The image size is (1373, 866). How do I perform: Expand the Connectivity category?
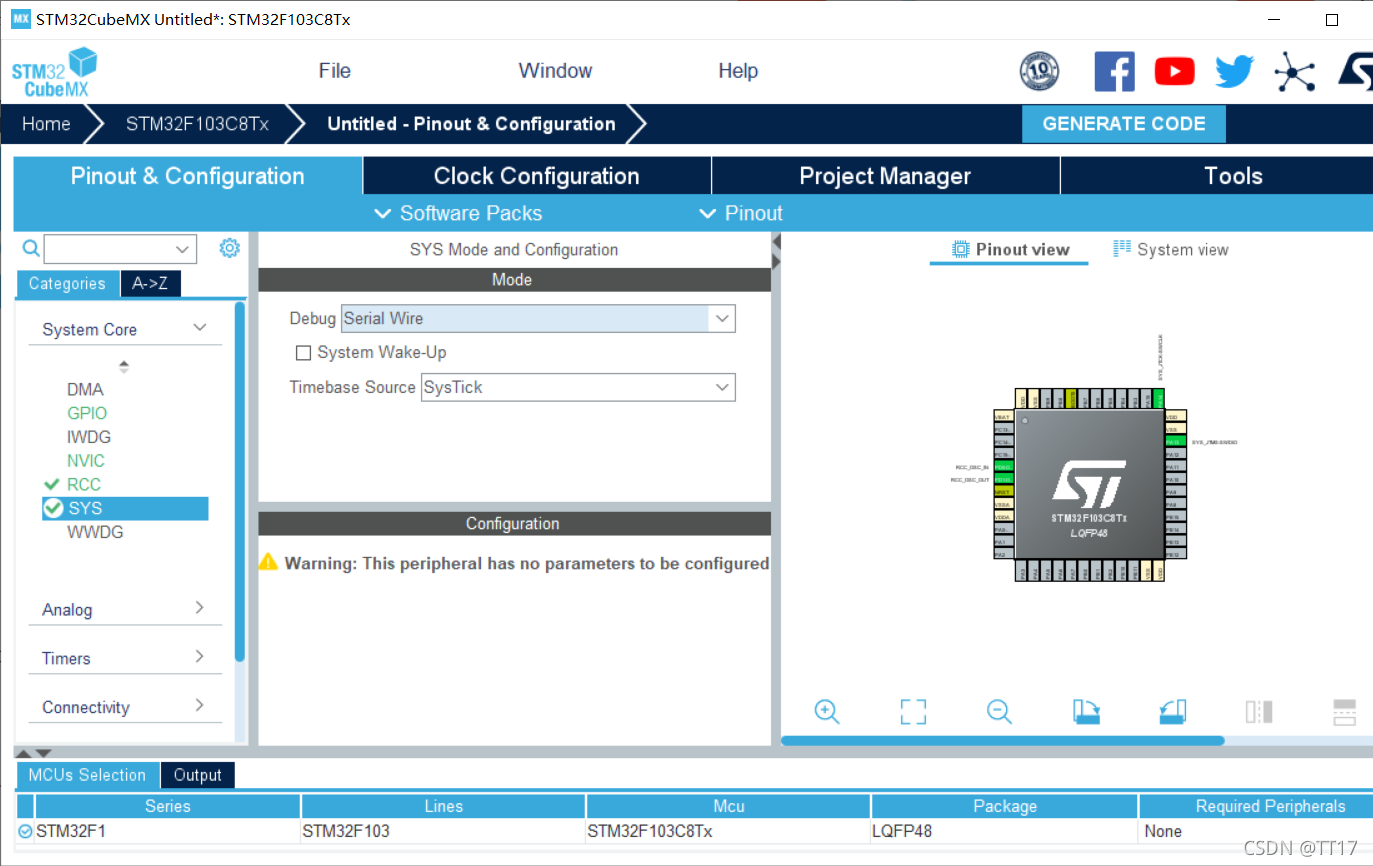coord(200,705)
